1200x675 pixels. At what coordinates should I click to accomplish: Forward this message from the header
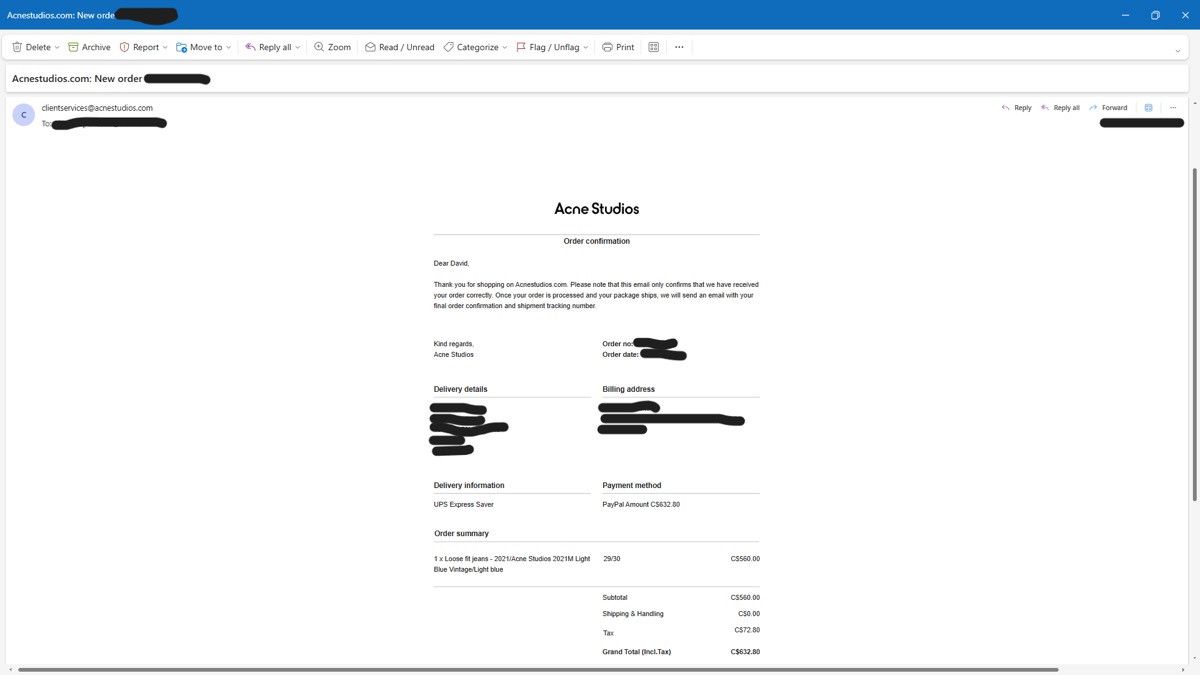(1108, 108)
